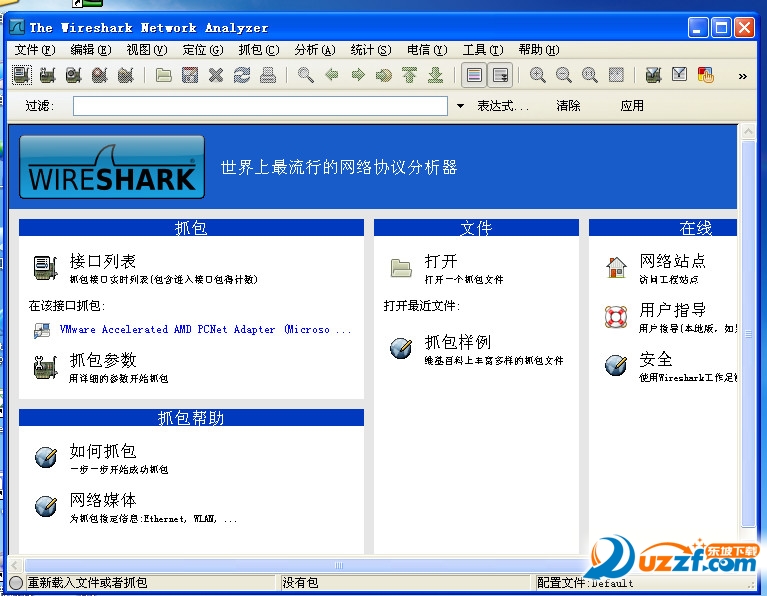This screenshot has width=767, height=596.
Task: Open a capture file toolbar icon
Action: 163,75
